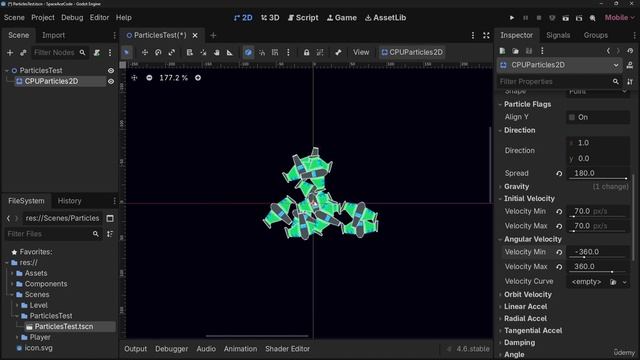Open the Mobile renderer dropdown
This screenshot has height=360, width=640.
click(x=620, y=18)
